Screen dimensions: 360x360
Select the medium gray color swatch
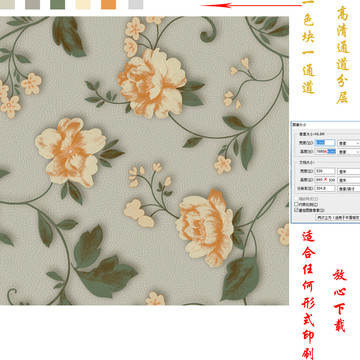tap(33, 4)
